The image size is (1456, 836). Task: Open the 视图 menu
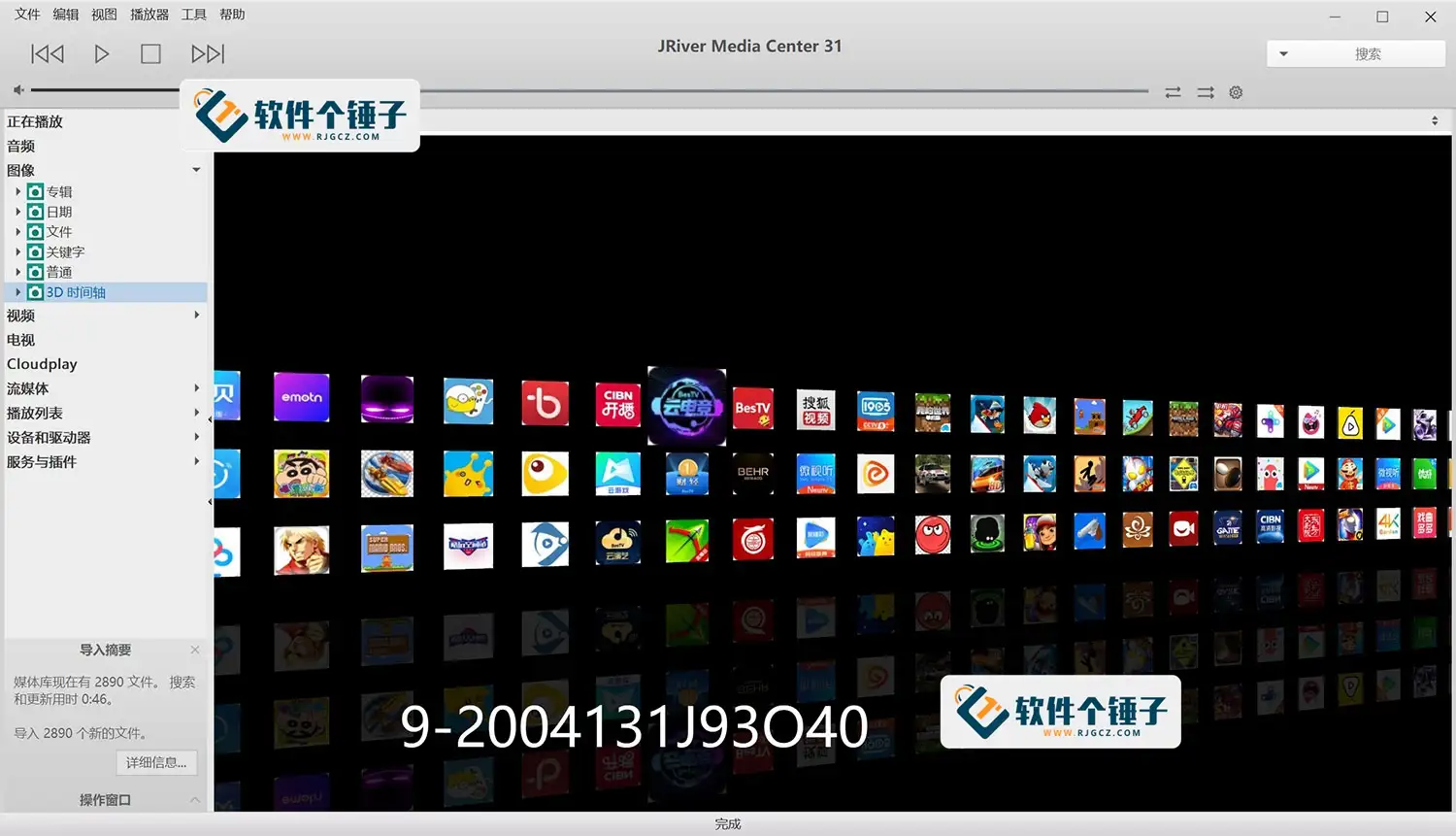pyautogui.click(x=104, y=15)
